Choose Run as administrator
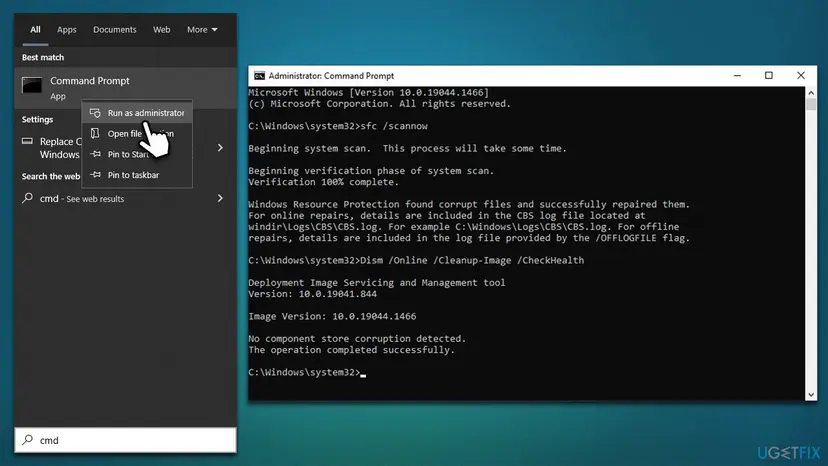 137,113
